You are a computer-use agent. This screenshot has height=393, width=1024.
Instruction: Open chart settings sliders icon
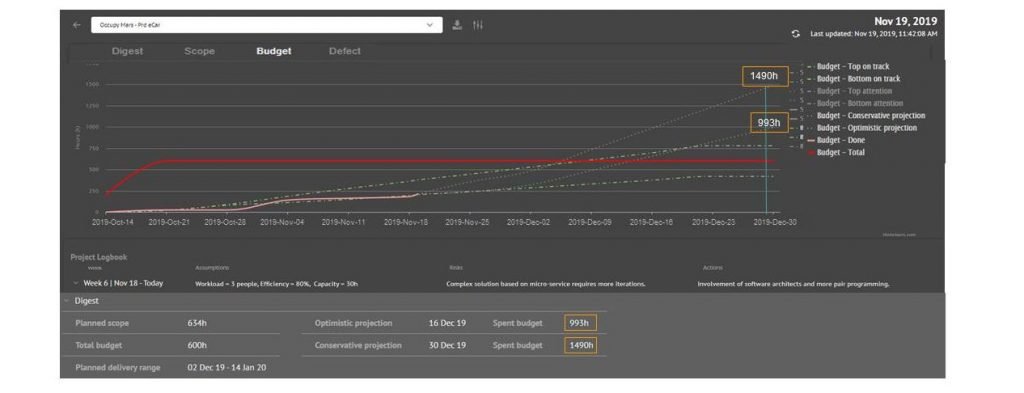(478, 25)
